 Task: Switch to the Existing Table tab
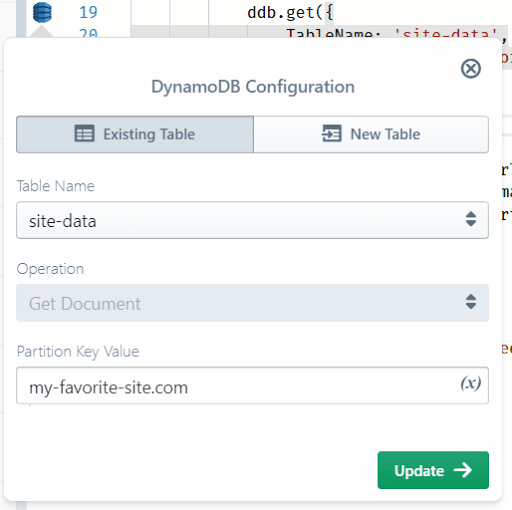pos(135,134)
